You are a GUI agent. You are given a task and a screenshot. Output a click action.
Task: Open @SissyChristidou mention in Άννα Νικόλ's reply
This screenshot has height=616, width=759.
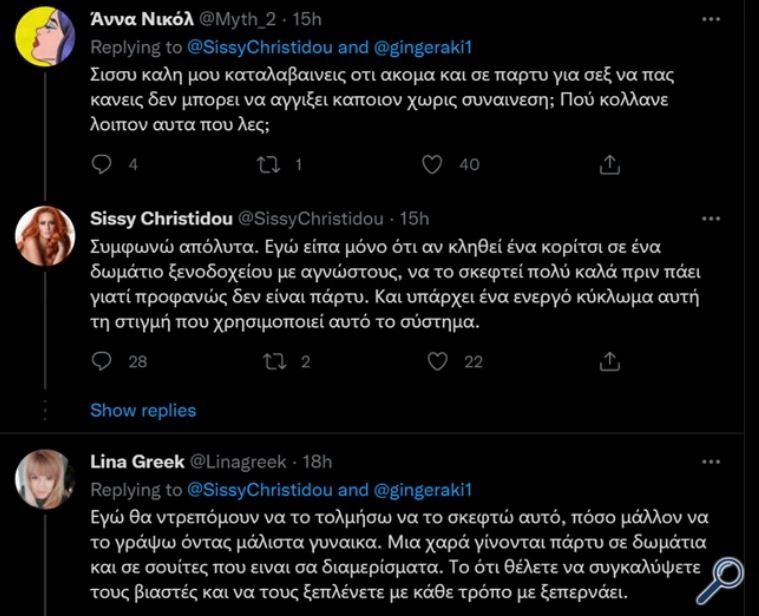259,47
